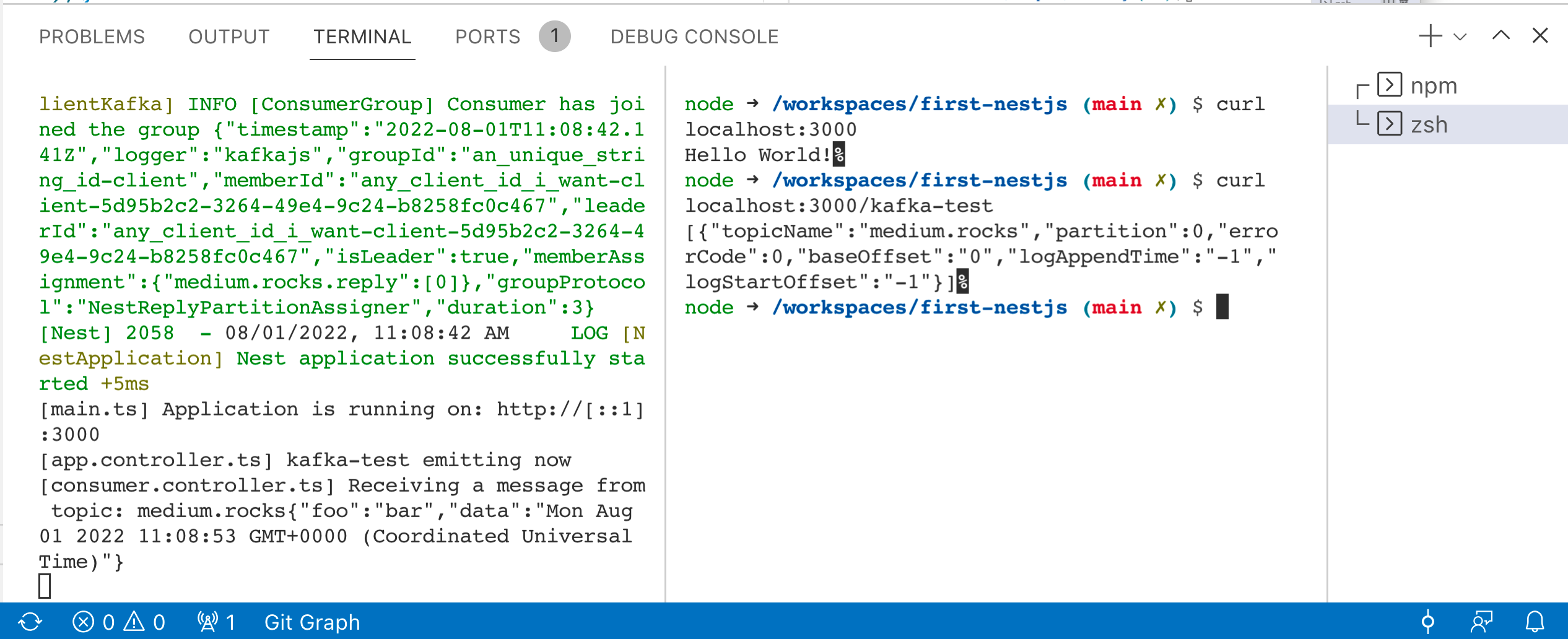The image size is (1568, 639).
Task: Maximize the panel with the up chevron
Action: pyautogui.click(x=1500, y=35)
